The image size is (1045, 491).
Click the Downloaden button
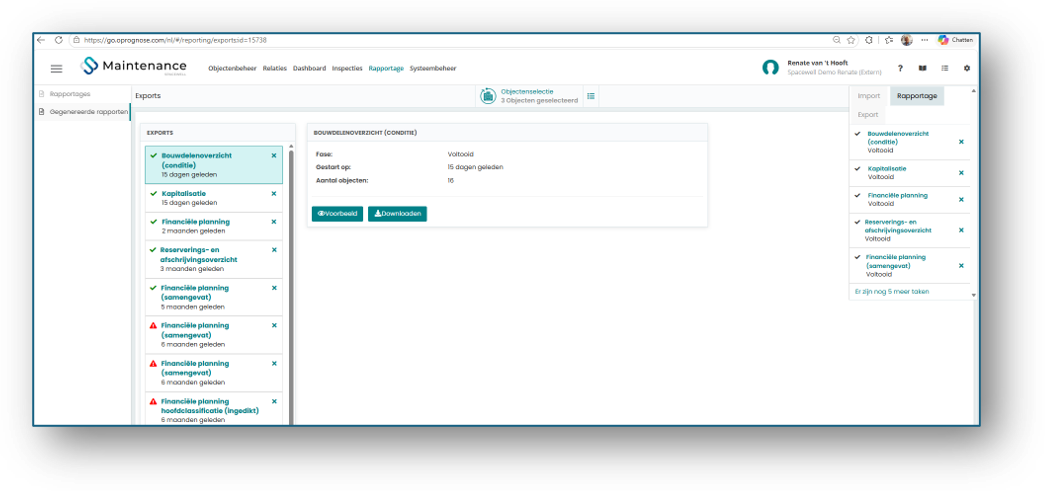click(x=397, y=214)
